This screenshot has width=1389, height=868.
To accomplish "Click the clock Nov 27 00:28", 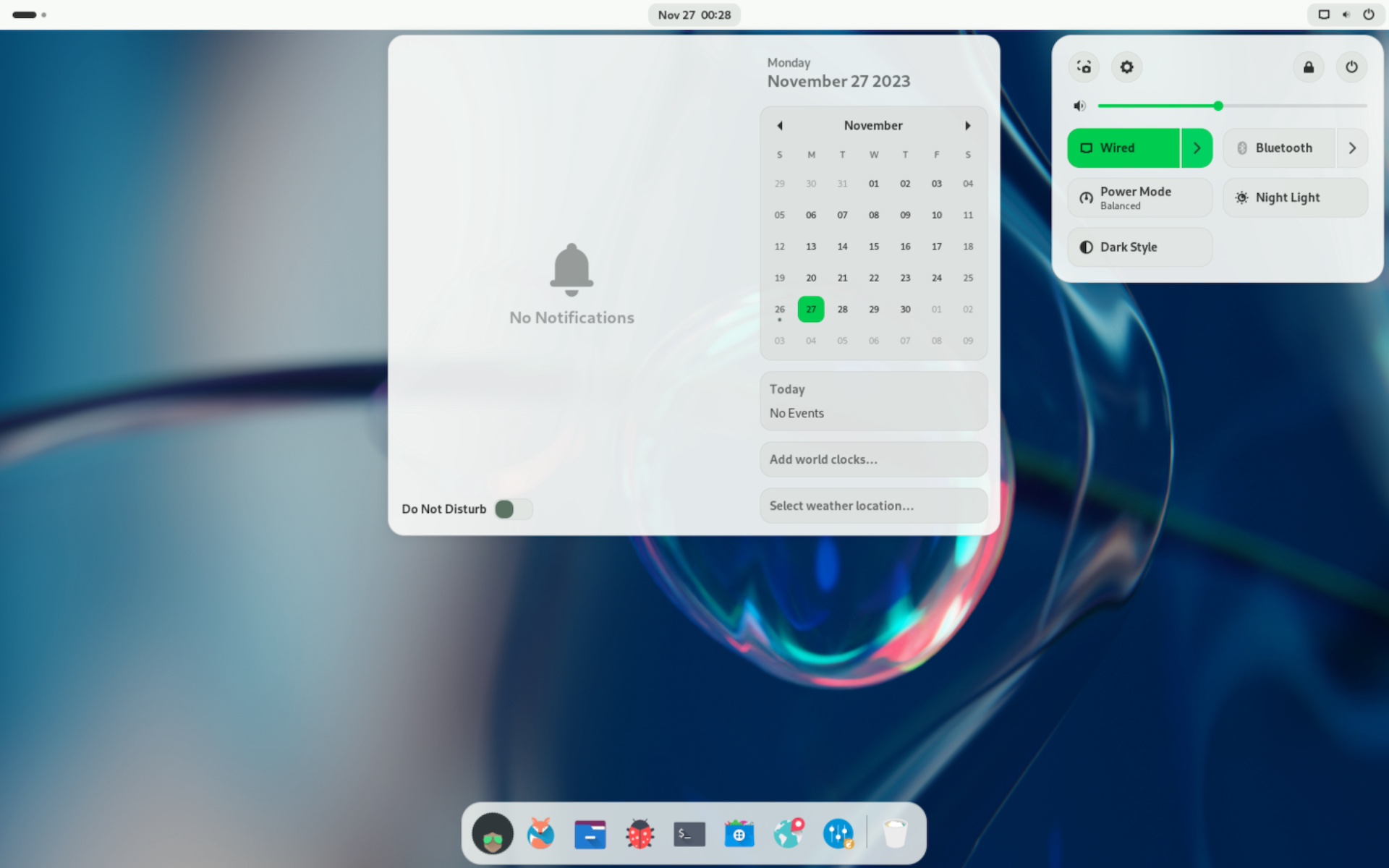I will point(694,14).
